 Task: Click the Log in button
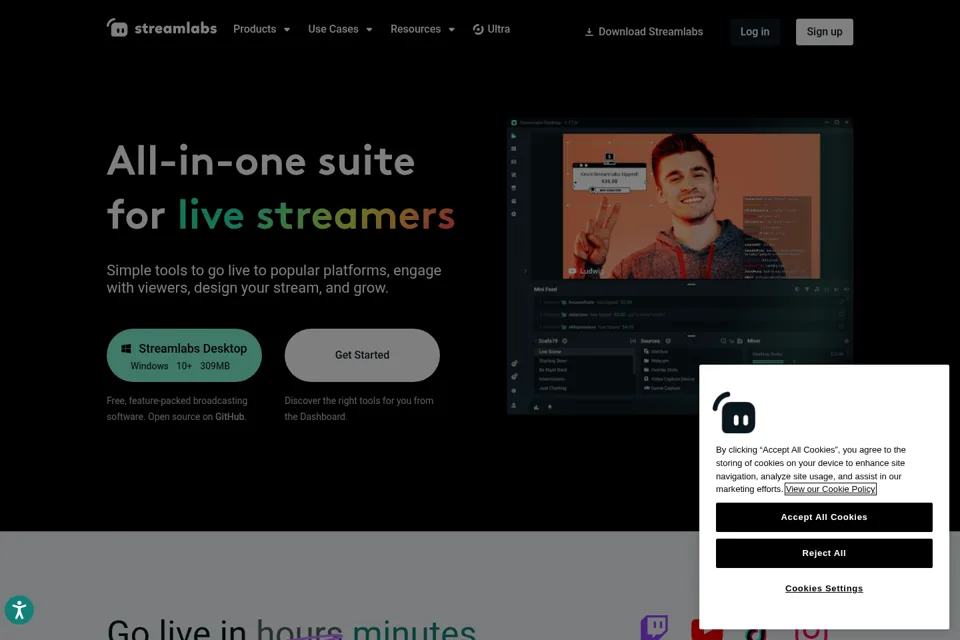point(754,32)
